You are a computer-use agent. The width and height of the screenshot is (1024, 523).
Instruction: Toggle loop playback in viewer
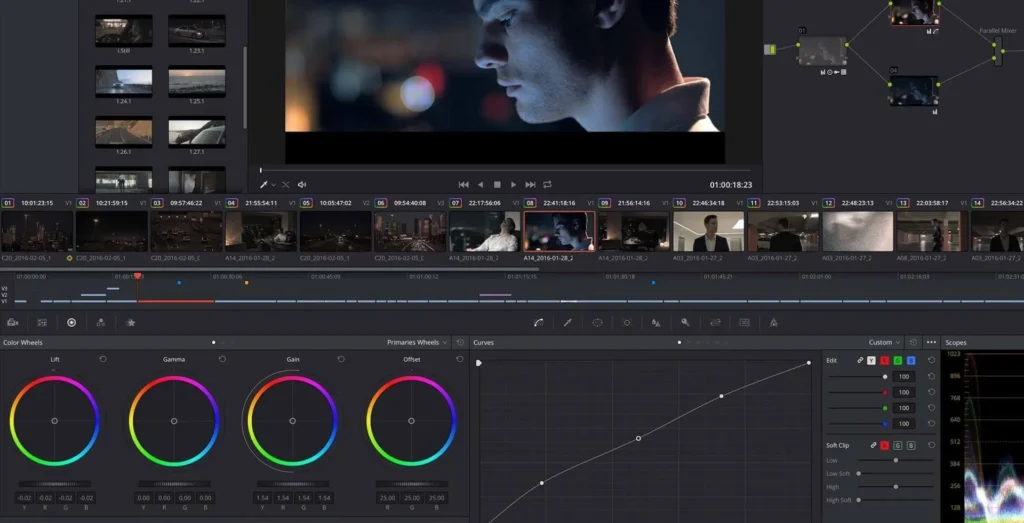pos(547,185)
